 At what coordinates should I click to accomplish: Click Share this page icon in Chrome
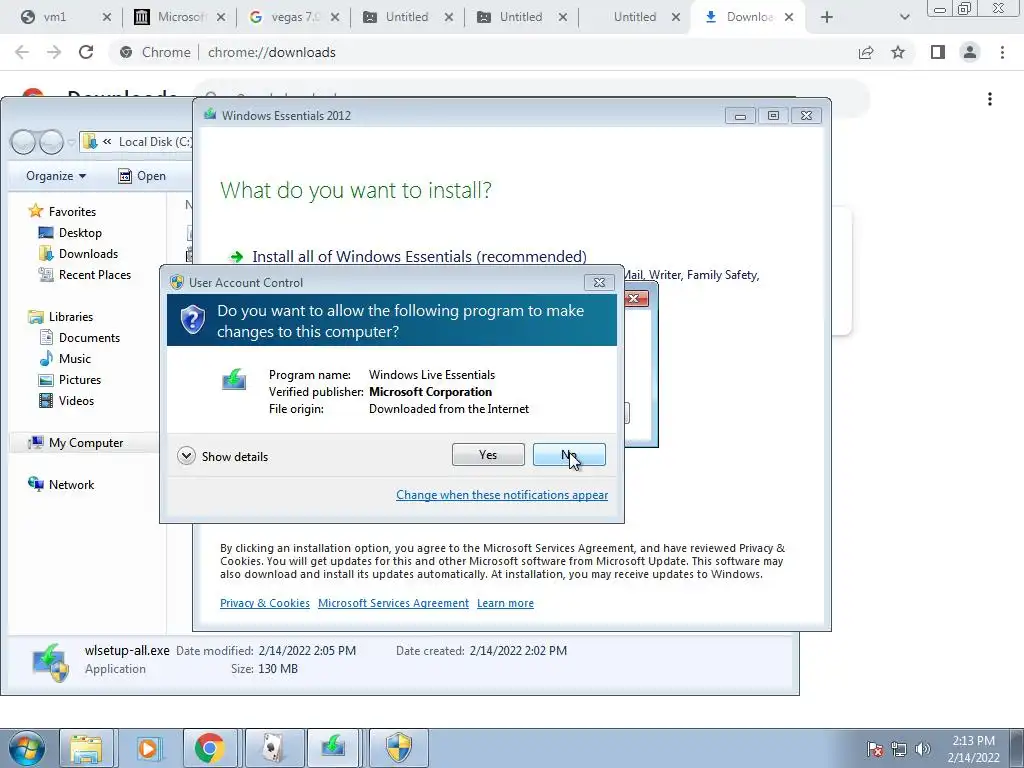[866, 52]
